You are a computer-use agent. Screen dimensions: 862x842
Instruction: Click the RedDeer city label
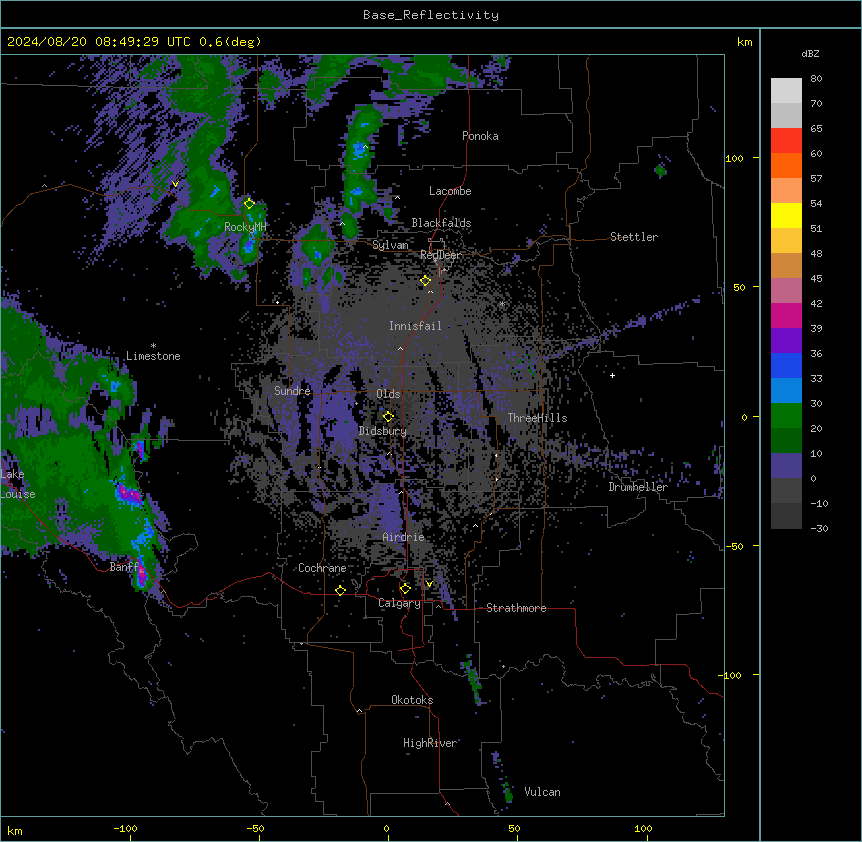440,255
